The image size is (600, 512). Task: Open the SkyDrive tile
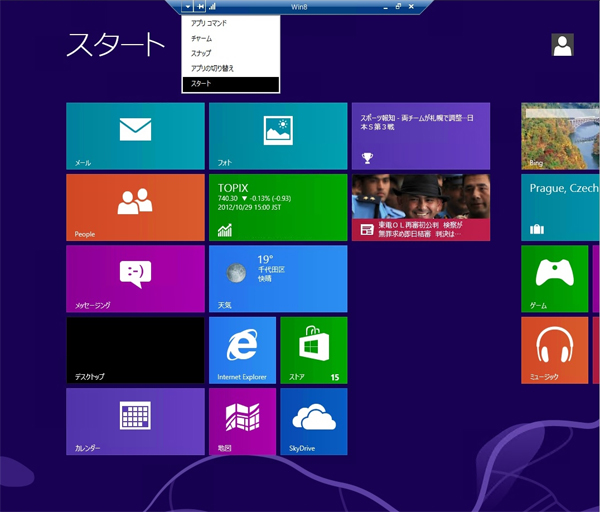(x=314, y=421)
